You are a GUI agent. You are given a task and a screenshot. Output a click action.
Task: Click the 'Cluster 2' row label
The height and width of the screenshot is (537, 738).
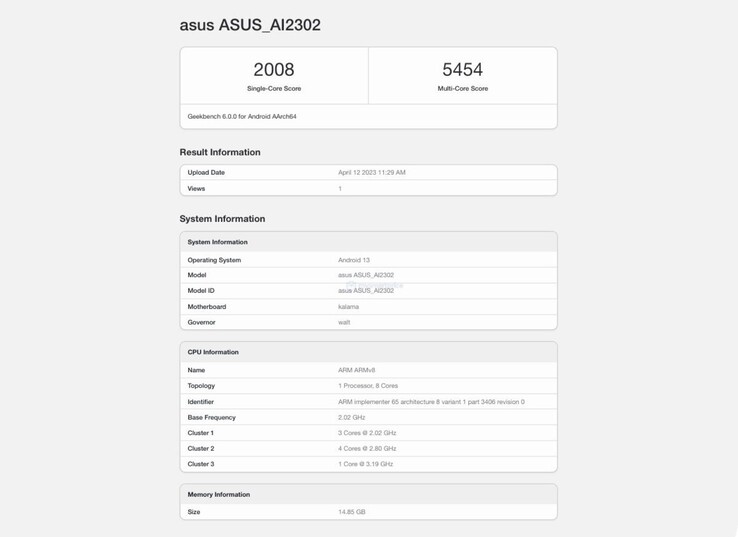click(x=201, y=449)
